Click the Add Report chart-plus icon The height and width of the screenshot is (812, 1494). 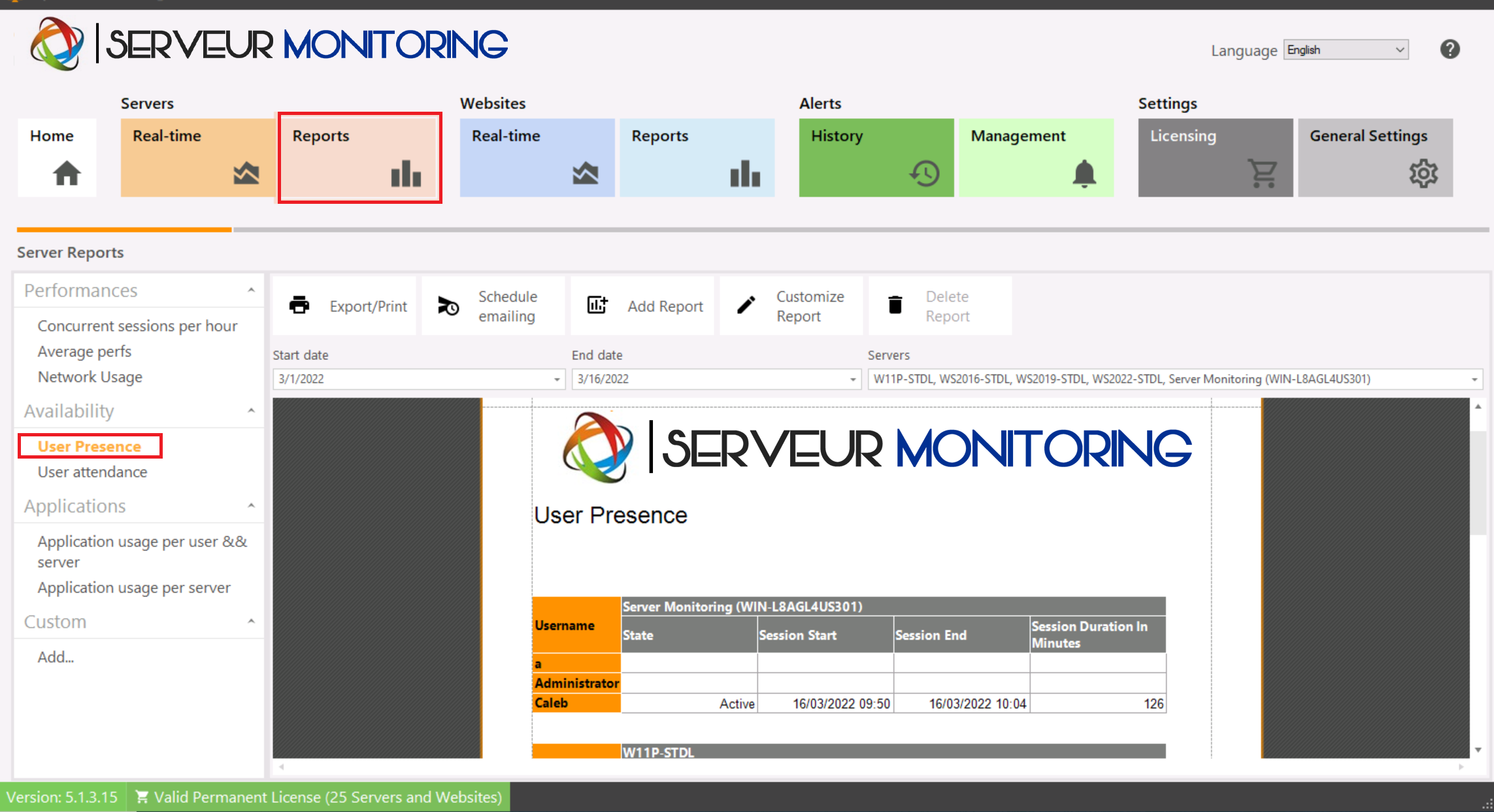click(597, 305)
